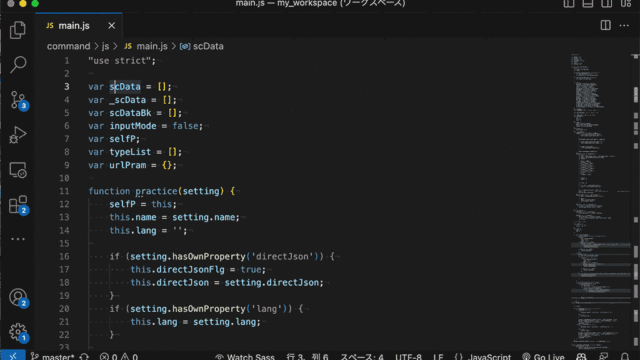The image size is (640, 360).
Task: Click the practice function name on line 11
Action: (156, 191)
